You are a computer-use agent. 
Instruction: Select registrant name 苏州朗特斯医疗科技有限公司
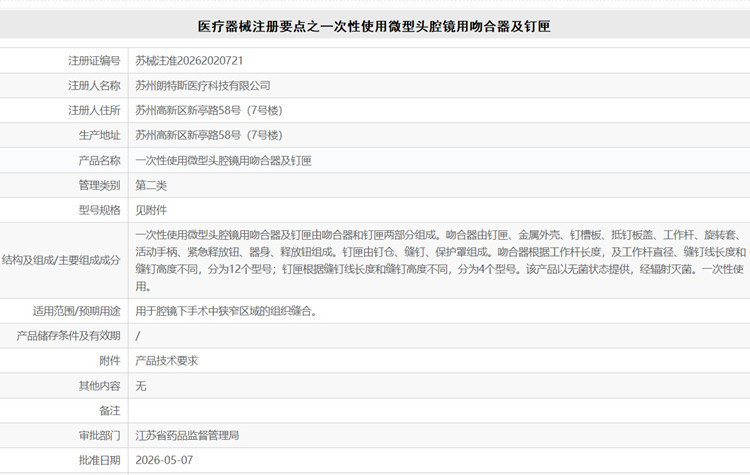203,86
